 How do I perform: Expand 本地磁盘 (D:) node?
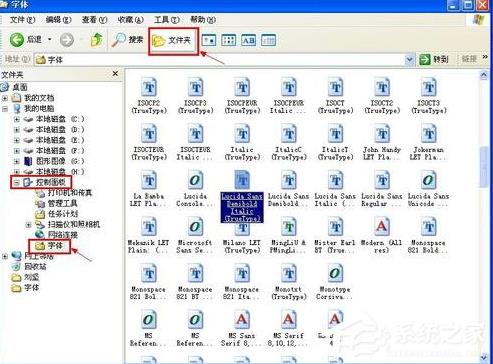(16, 130)
